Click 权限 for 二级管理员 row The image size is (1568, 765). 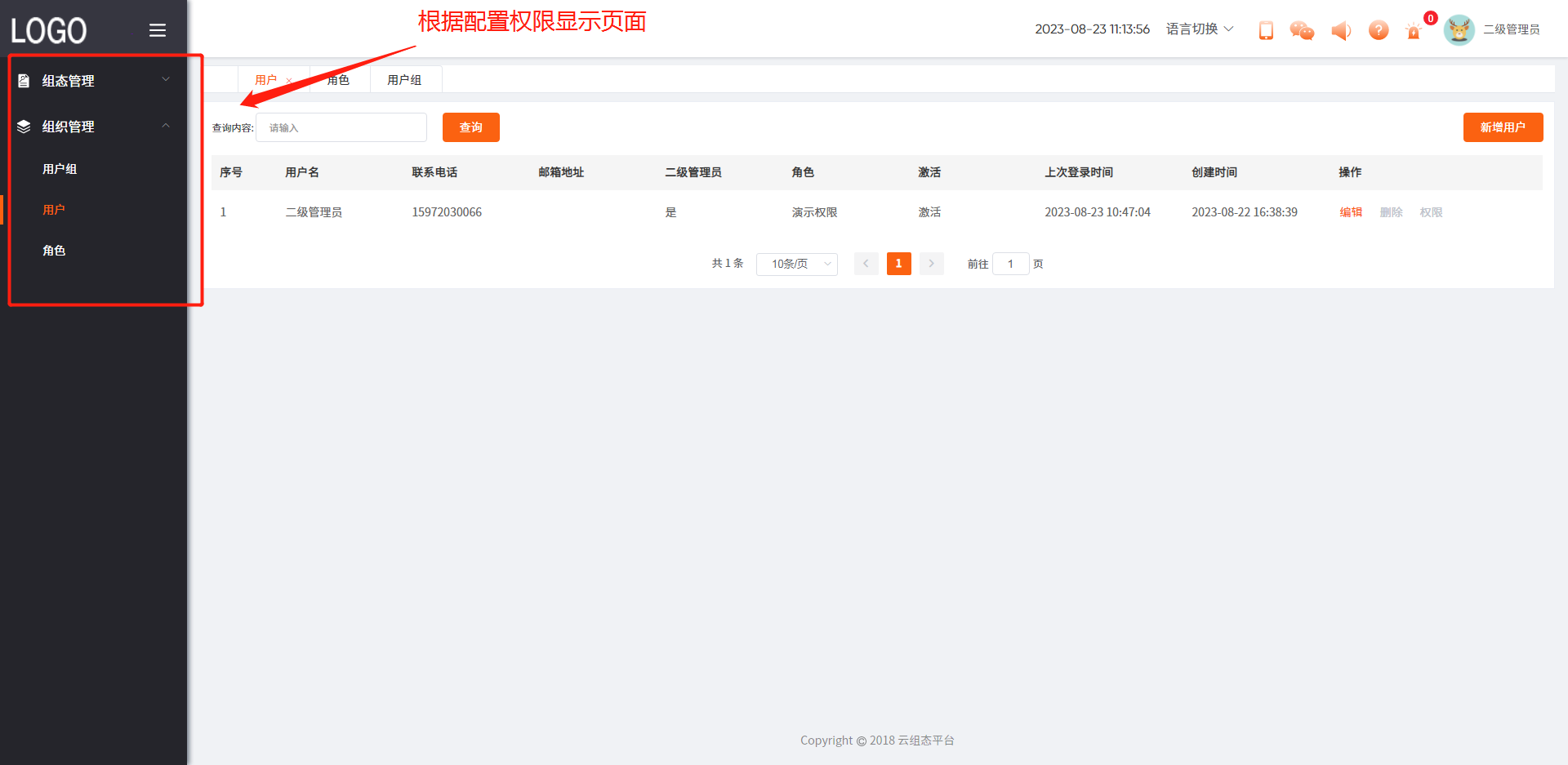1432,212
